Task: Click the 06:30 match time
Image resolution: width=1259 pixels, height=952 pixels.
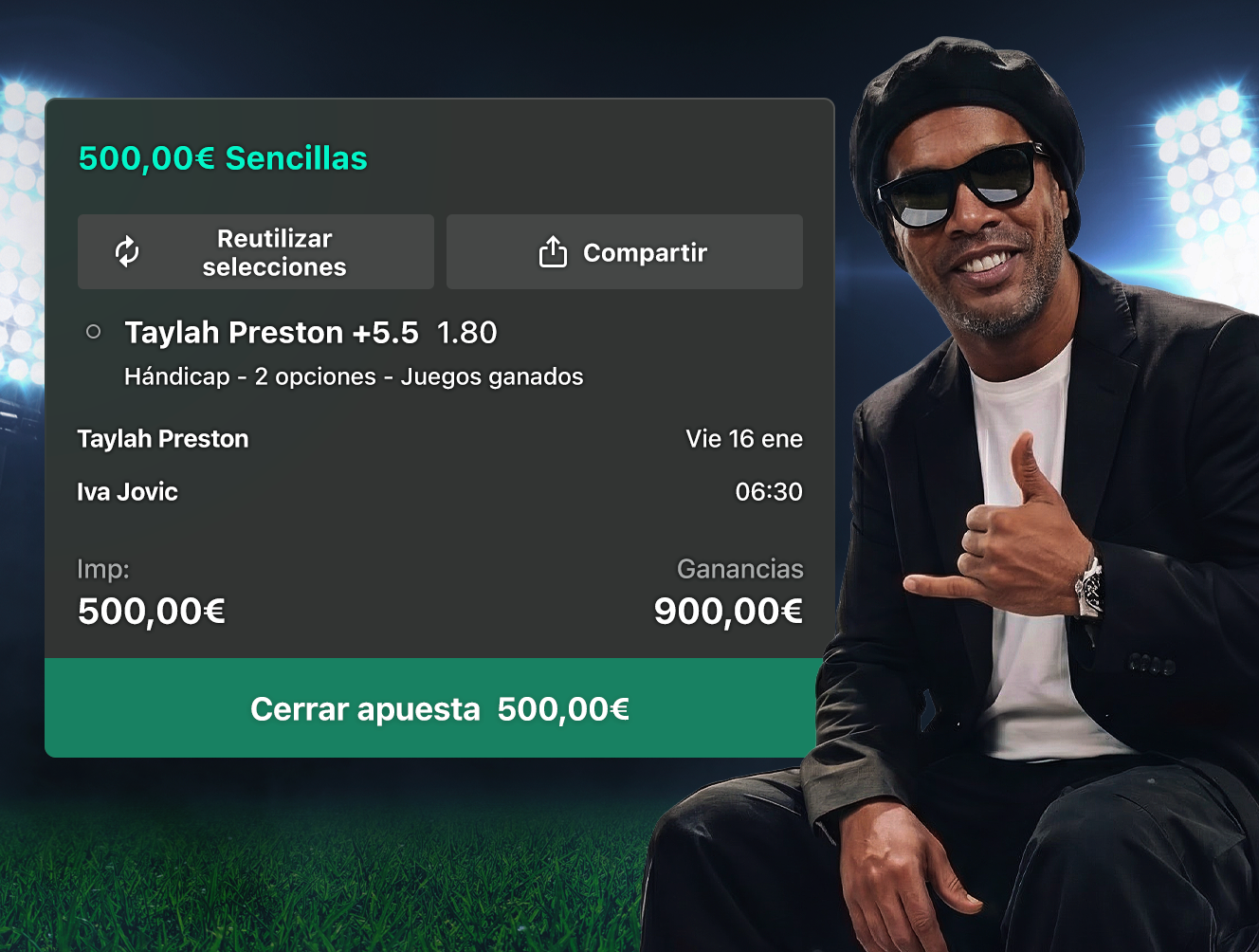Action: click(769, 491)
